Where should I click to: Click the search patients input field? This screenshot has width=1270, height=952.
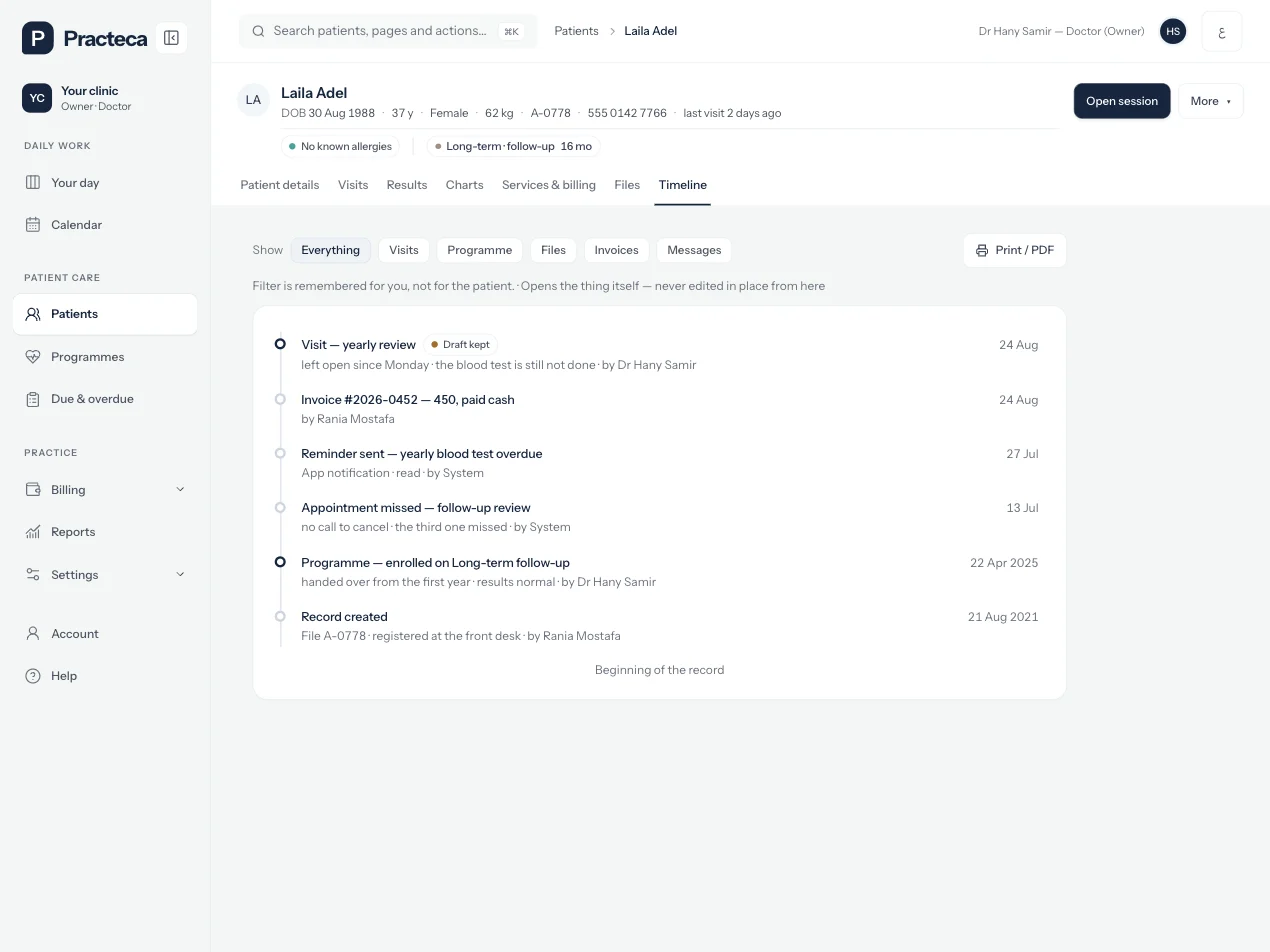tap(388, 31)
